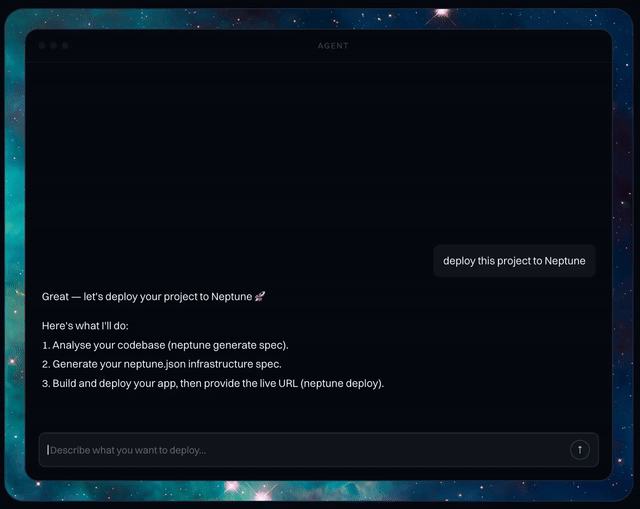Click the rocket emoji in the reply

point(260,296)
